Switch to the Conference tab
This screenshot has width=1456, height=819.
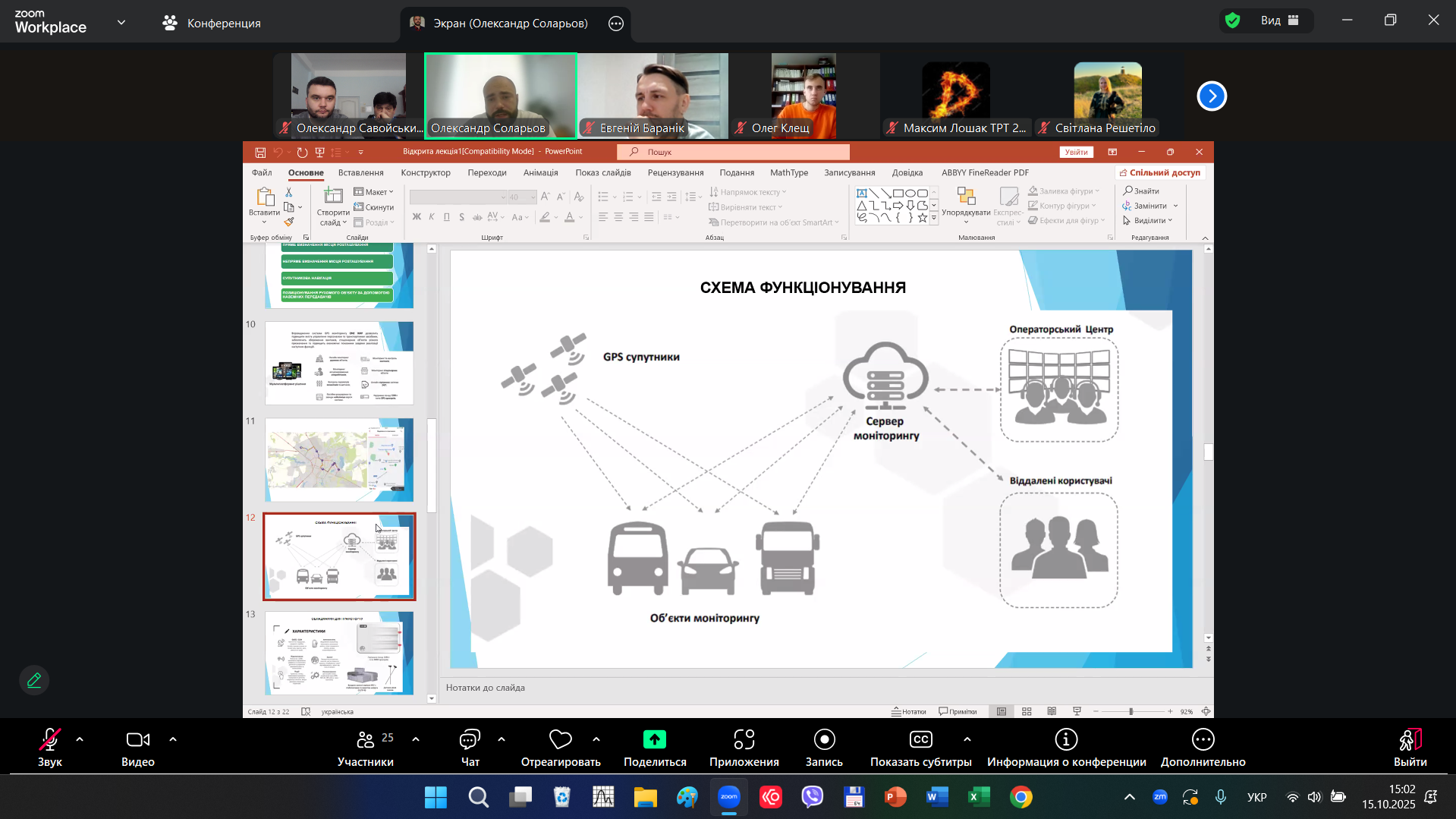click(x=212, y=23)
